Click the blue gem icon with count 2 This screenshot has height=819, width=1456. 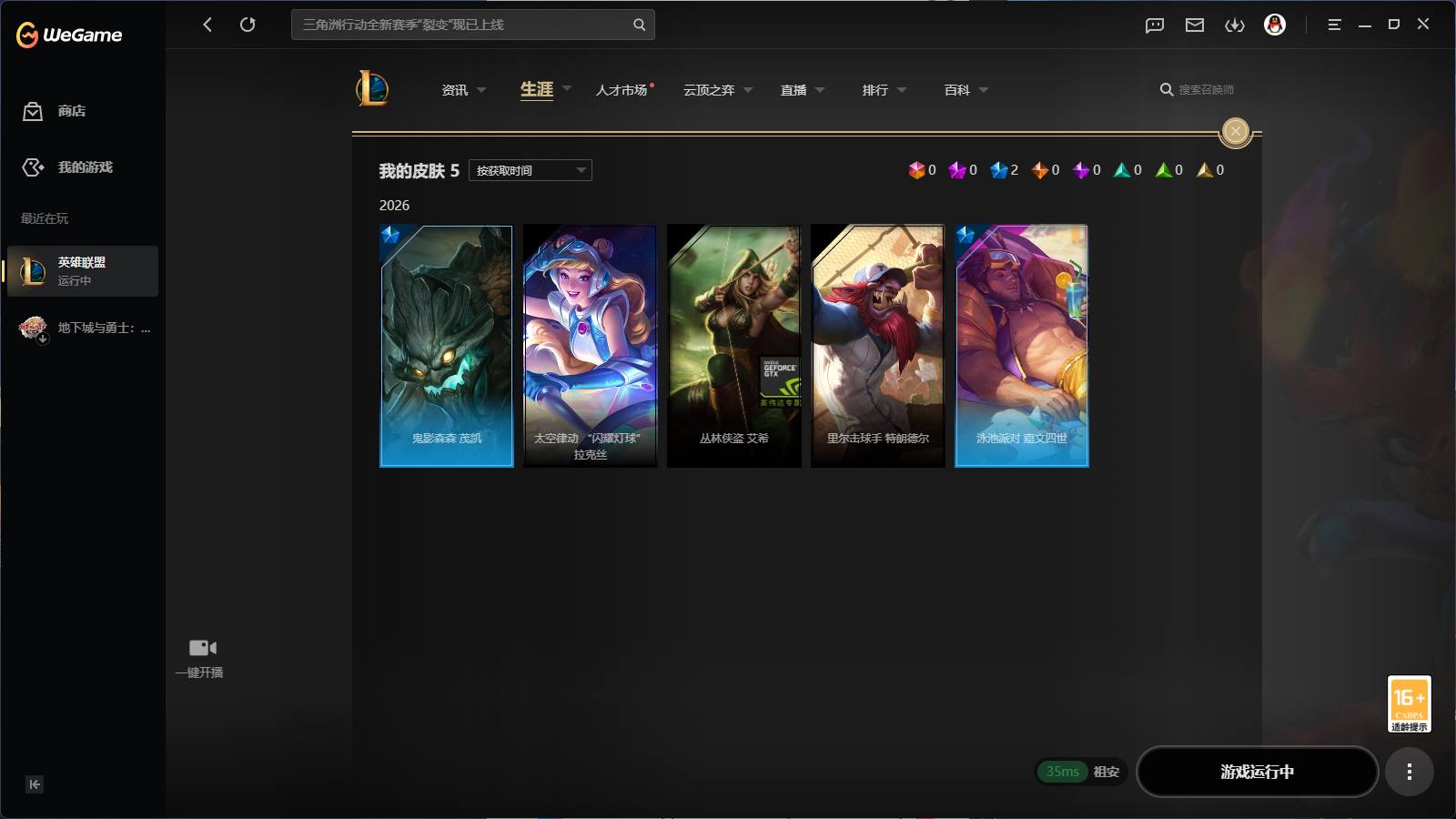pyautogui.click(x=998, y=170)
